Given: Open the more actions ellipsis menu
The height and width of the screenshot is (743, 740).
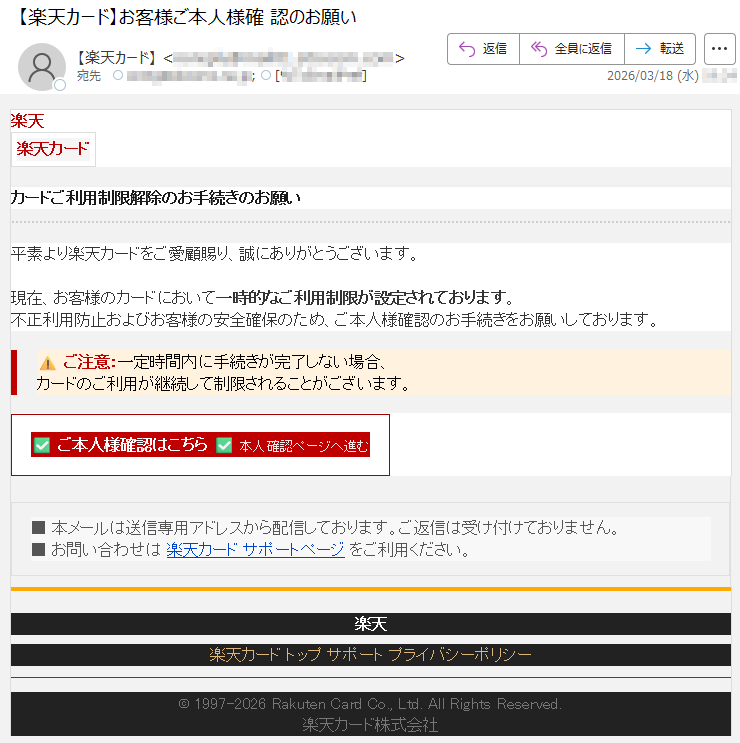Looking at the screenshot, I should (x=719, y=49).
